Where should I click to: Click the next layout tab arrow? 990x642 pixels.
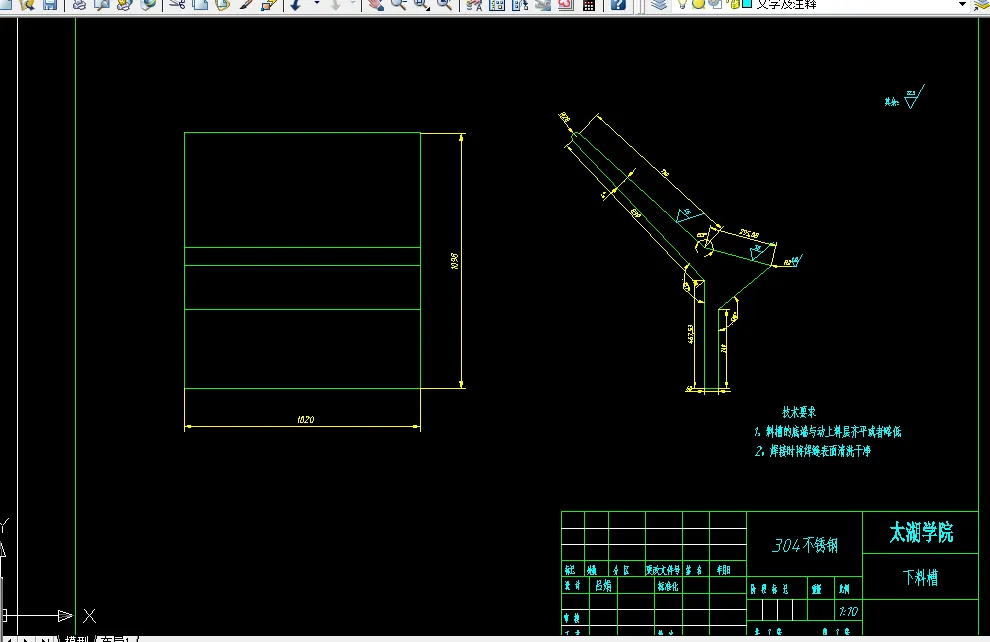pyautogui.click(x=27, y=639)
